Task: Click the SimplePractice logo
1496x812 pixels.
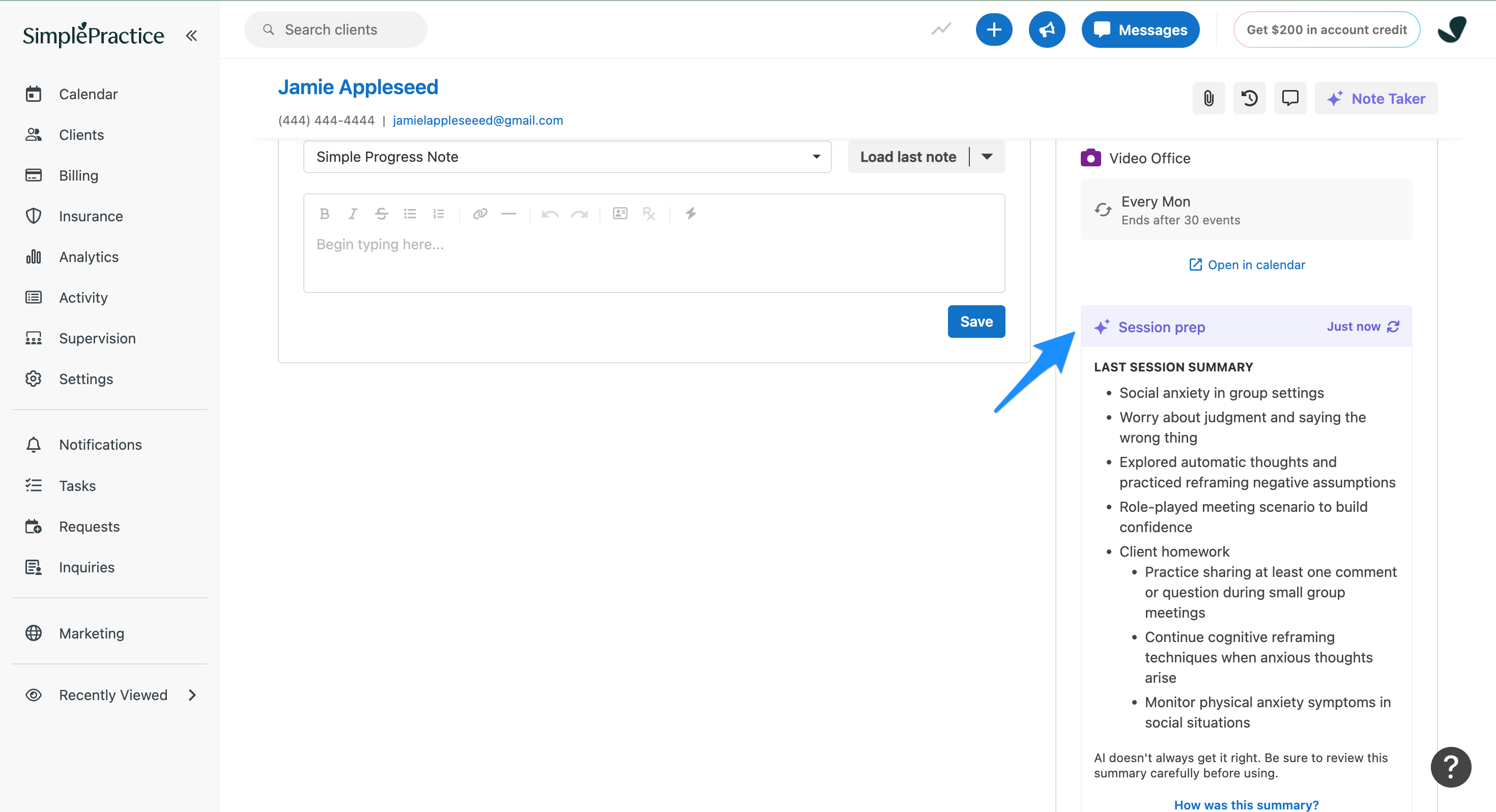Action: (x=93, y=35)
